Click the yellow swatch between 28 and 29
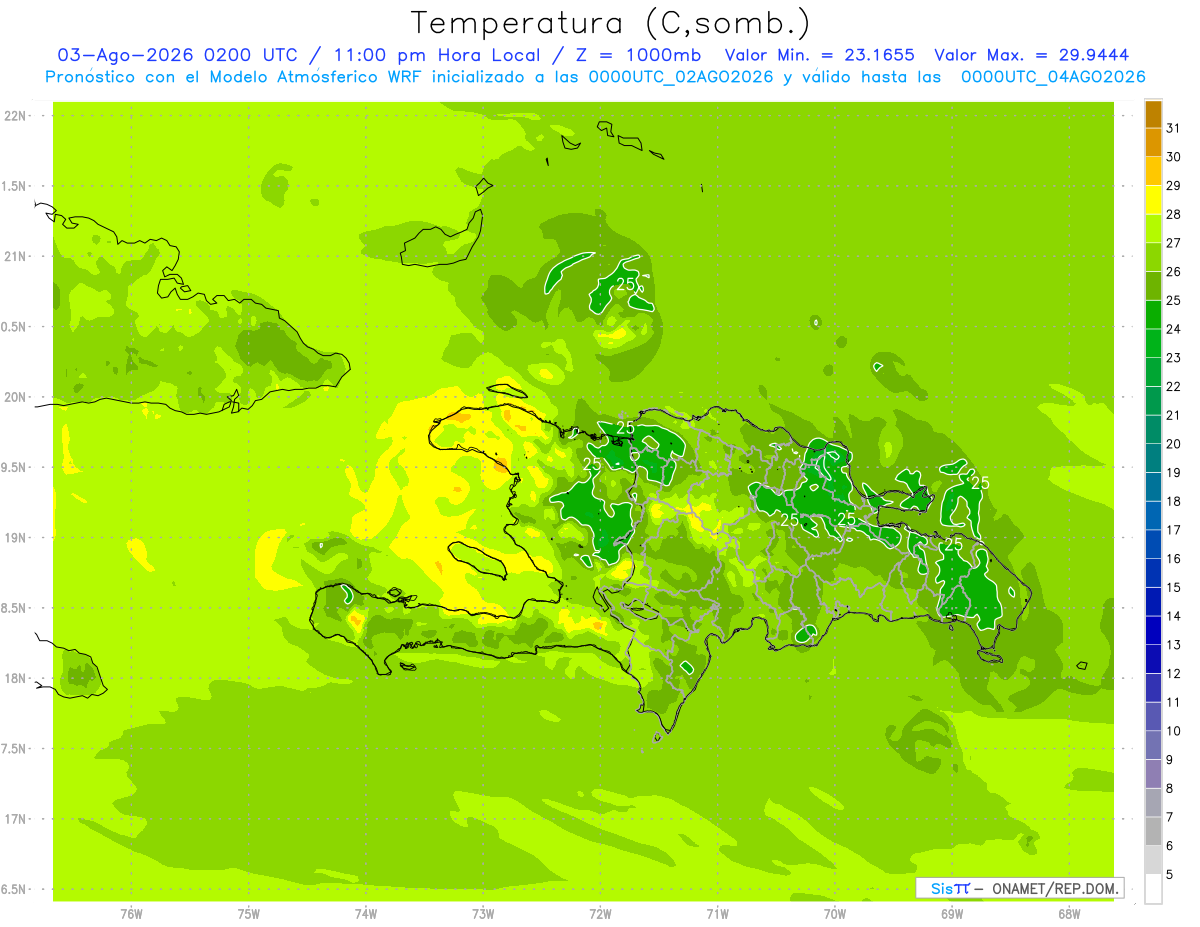 pos(1153,200)
